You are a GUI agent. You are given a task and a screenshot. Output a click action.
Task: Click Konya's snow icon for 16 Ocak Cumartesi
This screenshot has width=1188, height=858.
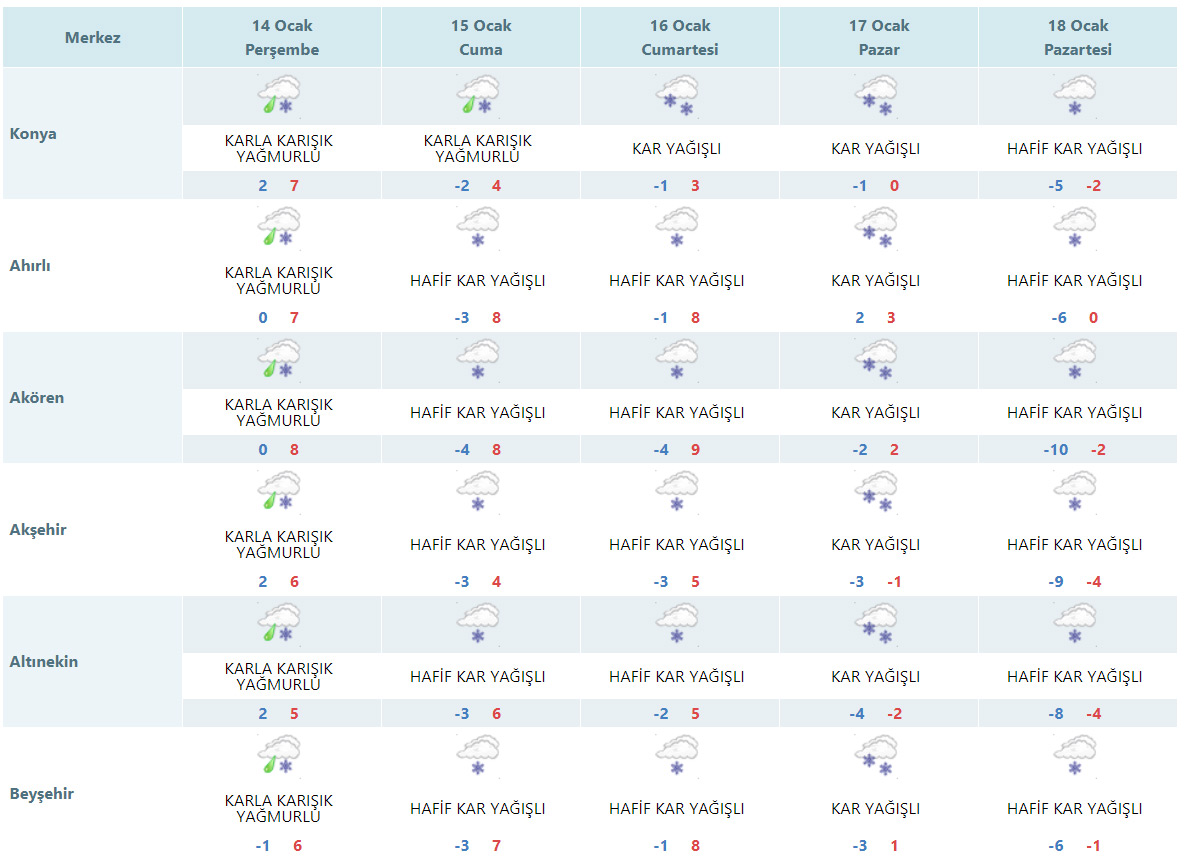click(678, 95)
